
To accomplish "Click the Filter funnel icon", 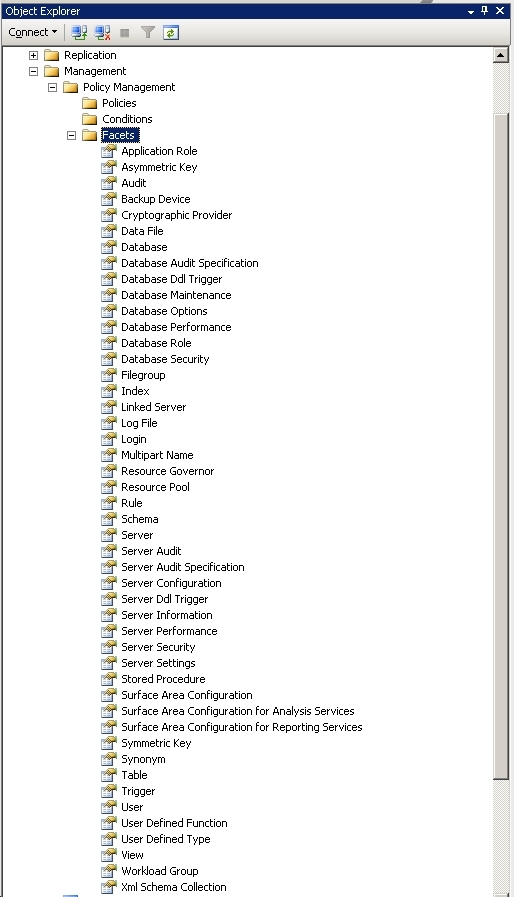I will [148, 33].
